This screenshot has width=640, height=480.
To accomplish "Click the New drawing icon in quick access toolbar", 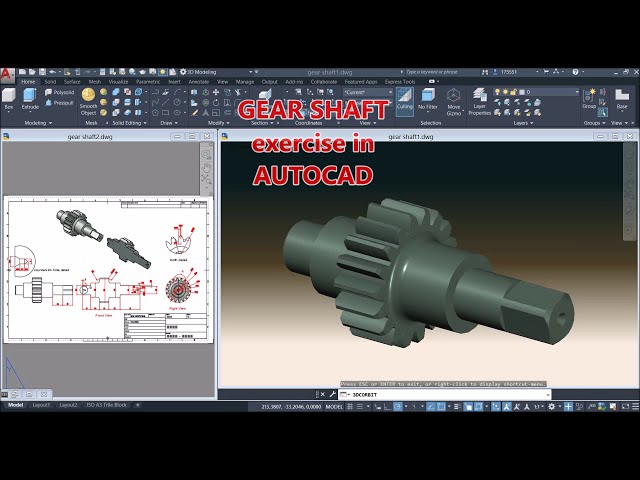I will point(22,72).
